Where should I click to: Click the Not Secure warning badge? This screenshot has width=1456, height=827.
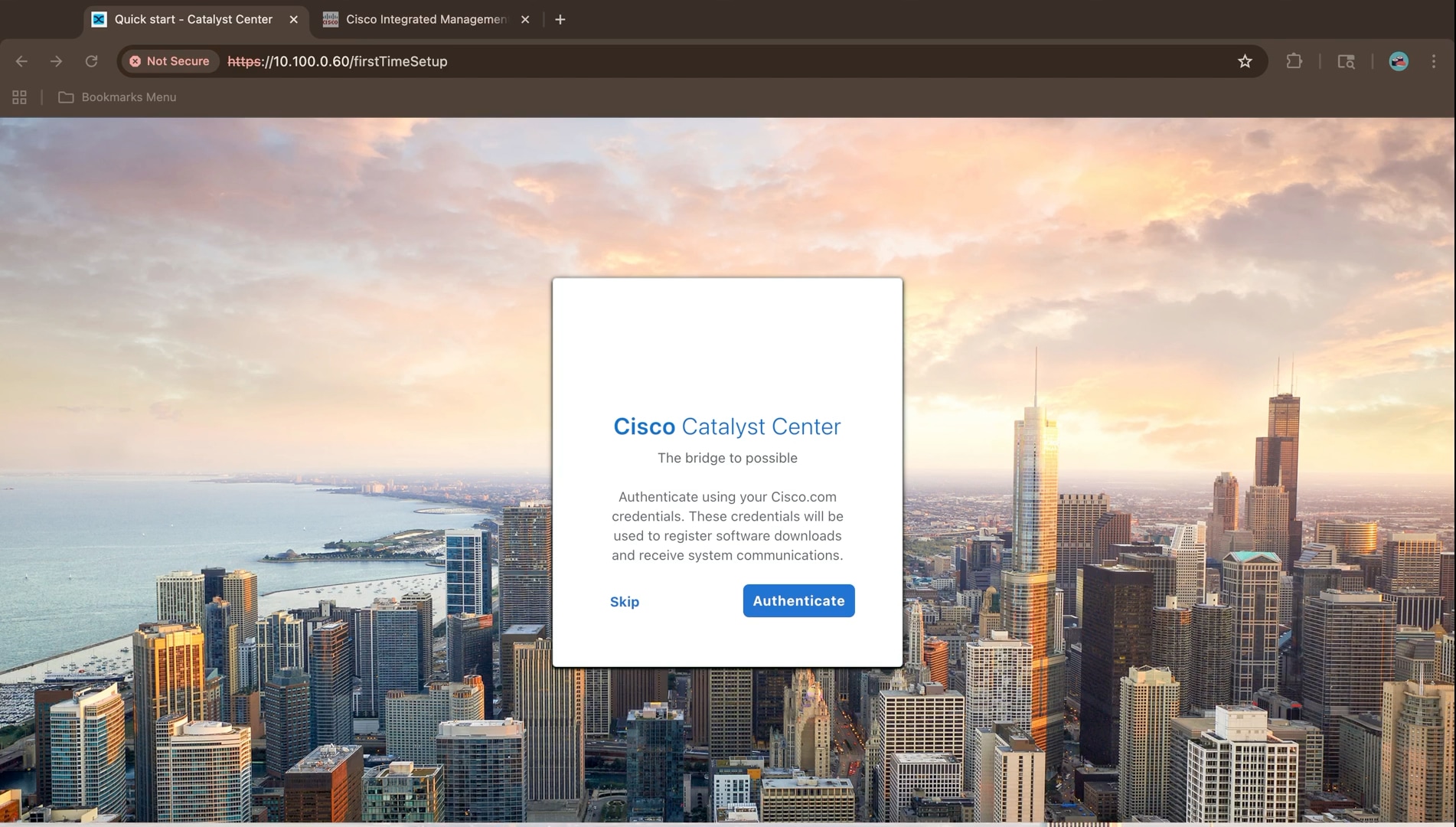pos(169,61)
